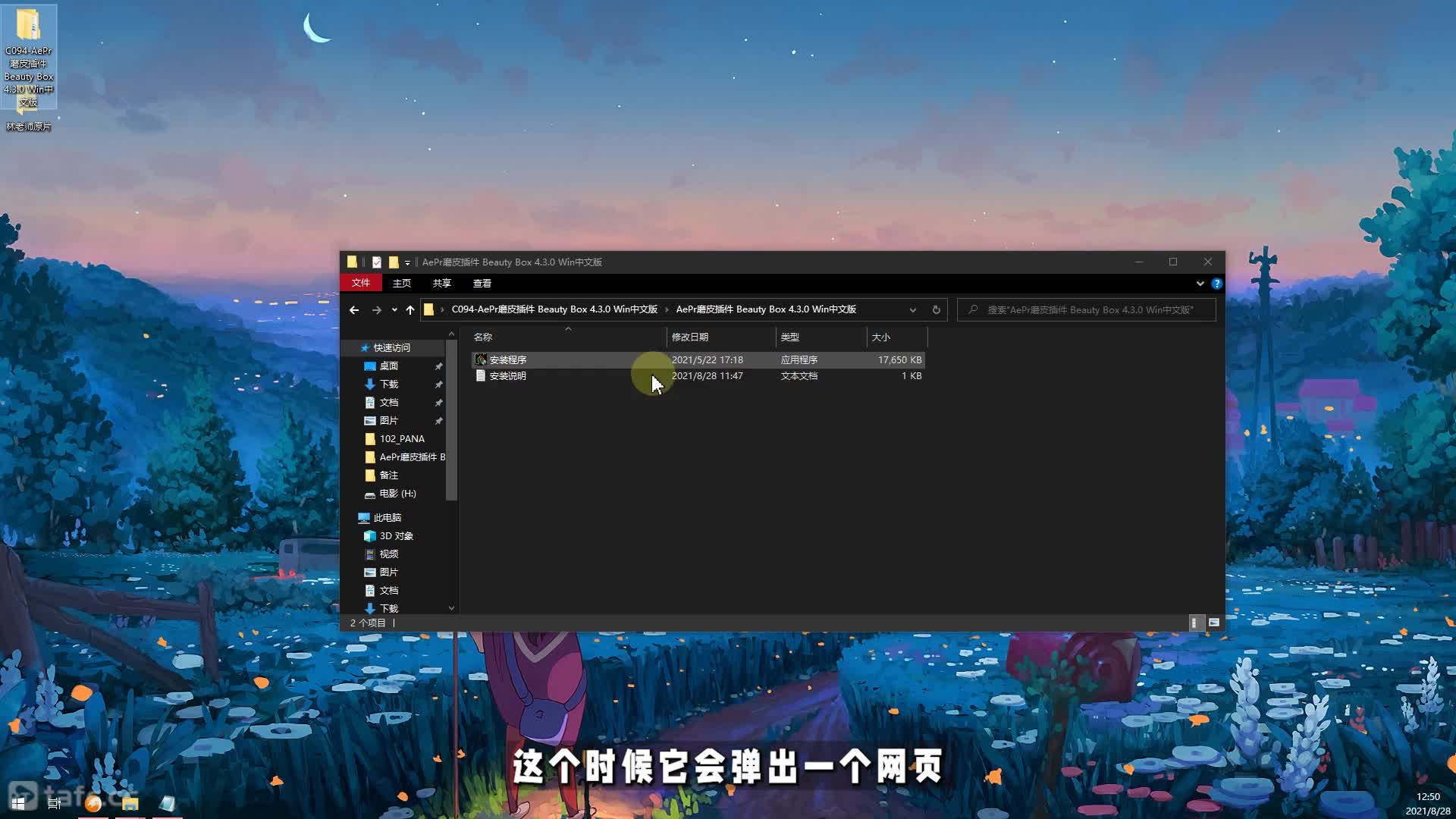Refresh the current folder
The height and width of the screenshot is (819, 1456).
pyautogui.click(x=937, y=309)
